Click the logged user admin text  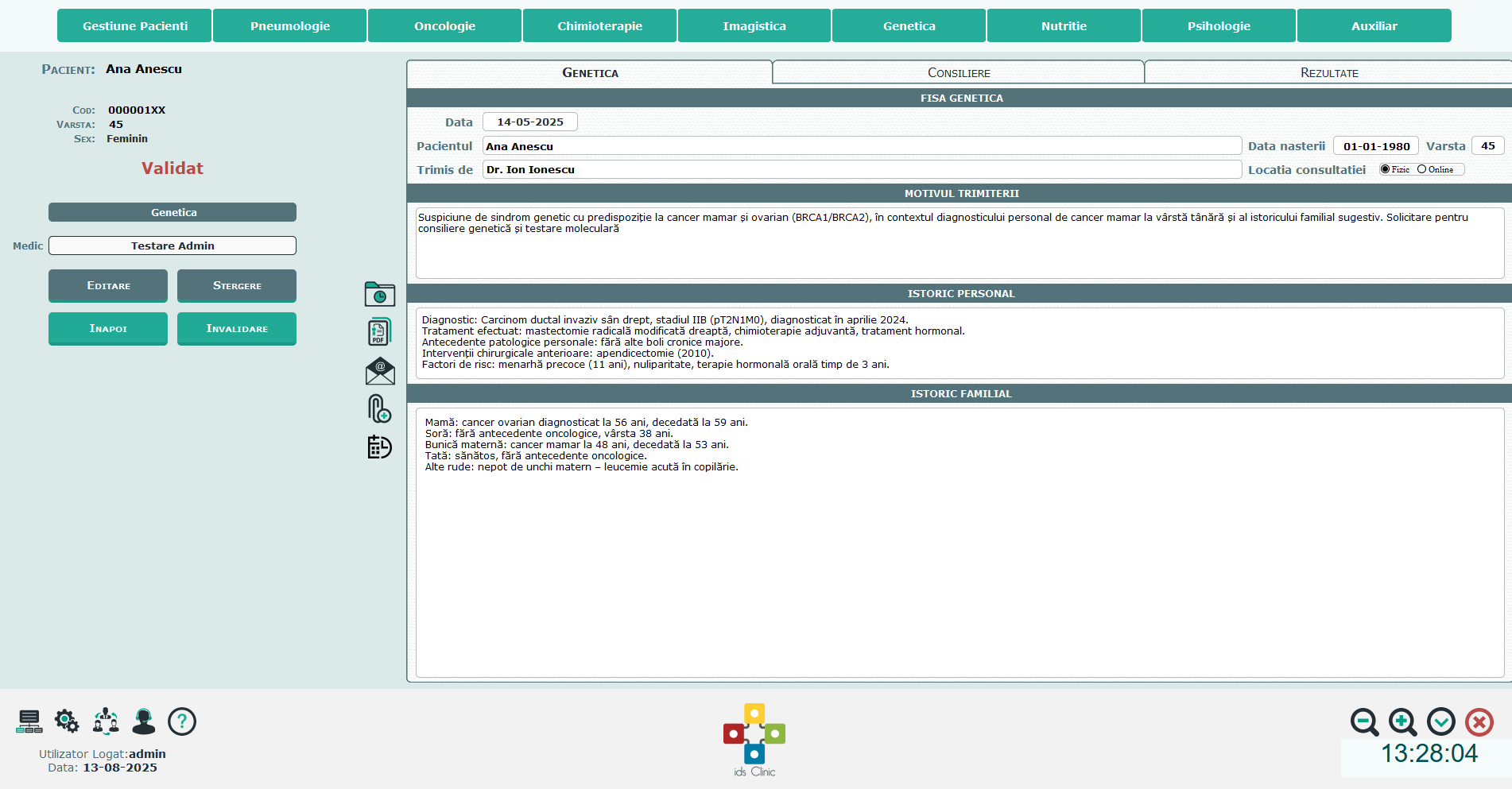(x=147, y=754)
